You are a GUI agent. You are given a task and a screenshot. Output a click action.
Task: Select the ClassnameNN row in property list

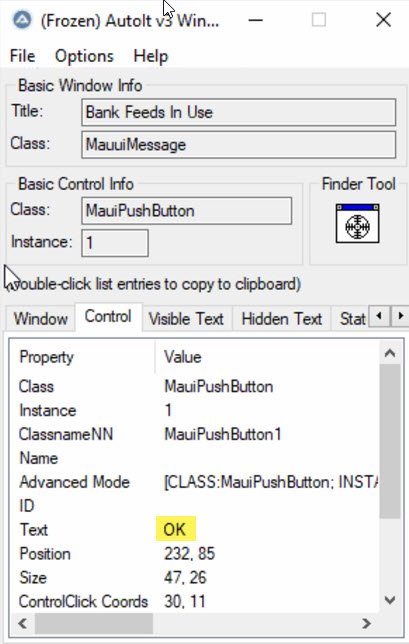pos(194,434)
